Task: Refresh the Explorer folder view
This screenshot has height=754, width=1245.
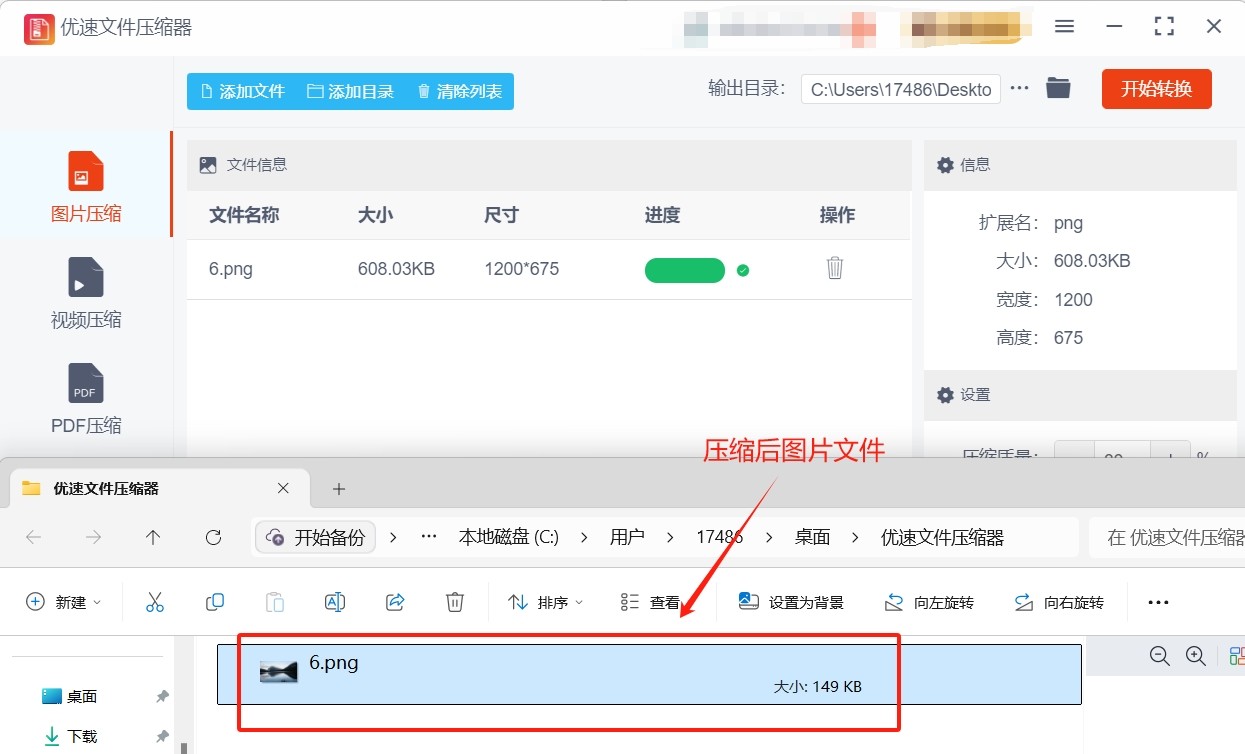Action: [x=213, y=537]
